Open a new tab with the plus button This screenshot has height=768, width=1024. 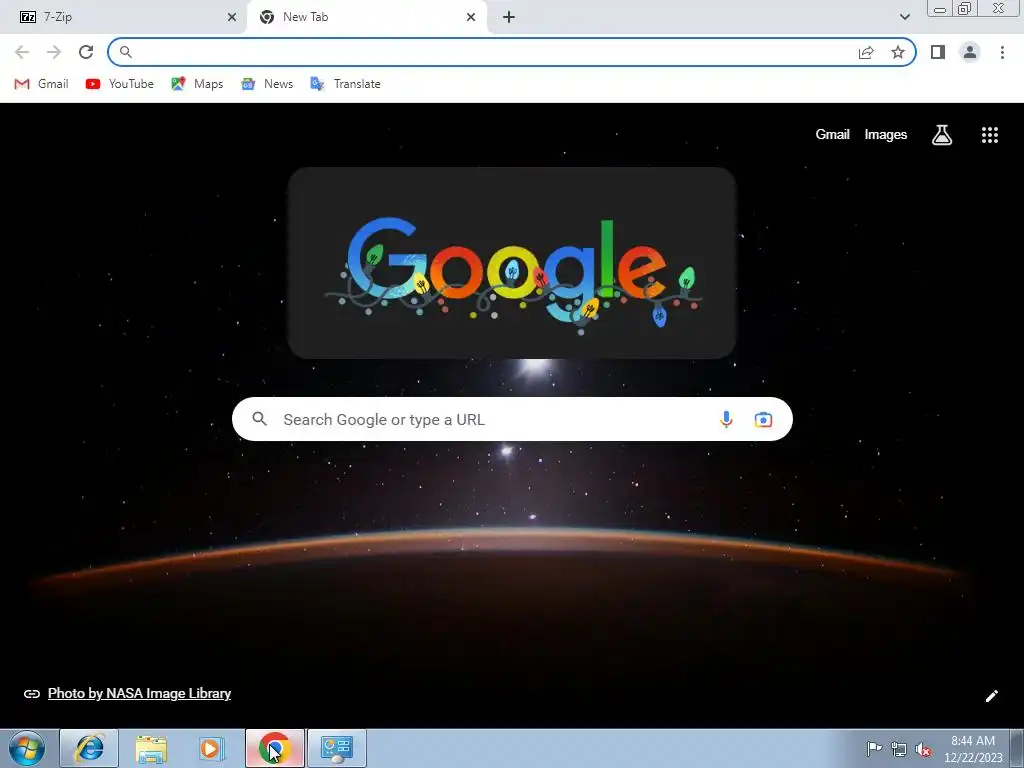[x=509, y=17]
